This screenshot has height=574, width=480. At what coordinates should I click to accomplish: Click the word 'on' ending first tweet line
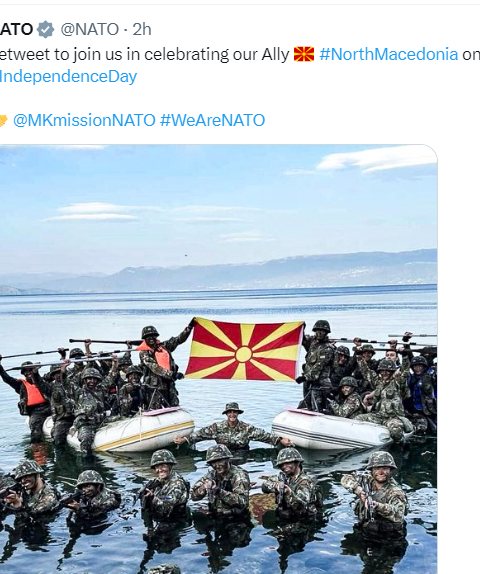tap(471, 54)
